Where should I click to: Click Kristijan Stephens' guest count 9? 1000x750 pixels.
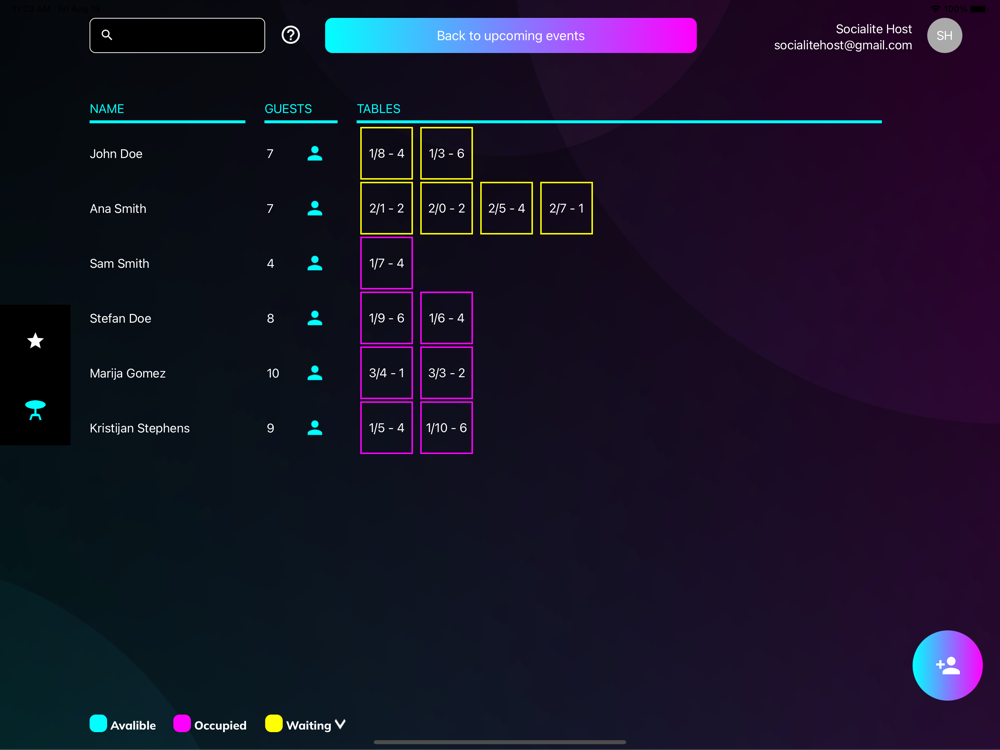pyautogui.click(x=270, y=428)
